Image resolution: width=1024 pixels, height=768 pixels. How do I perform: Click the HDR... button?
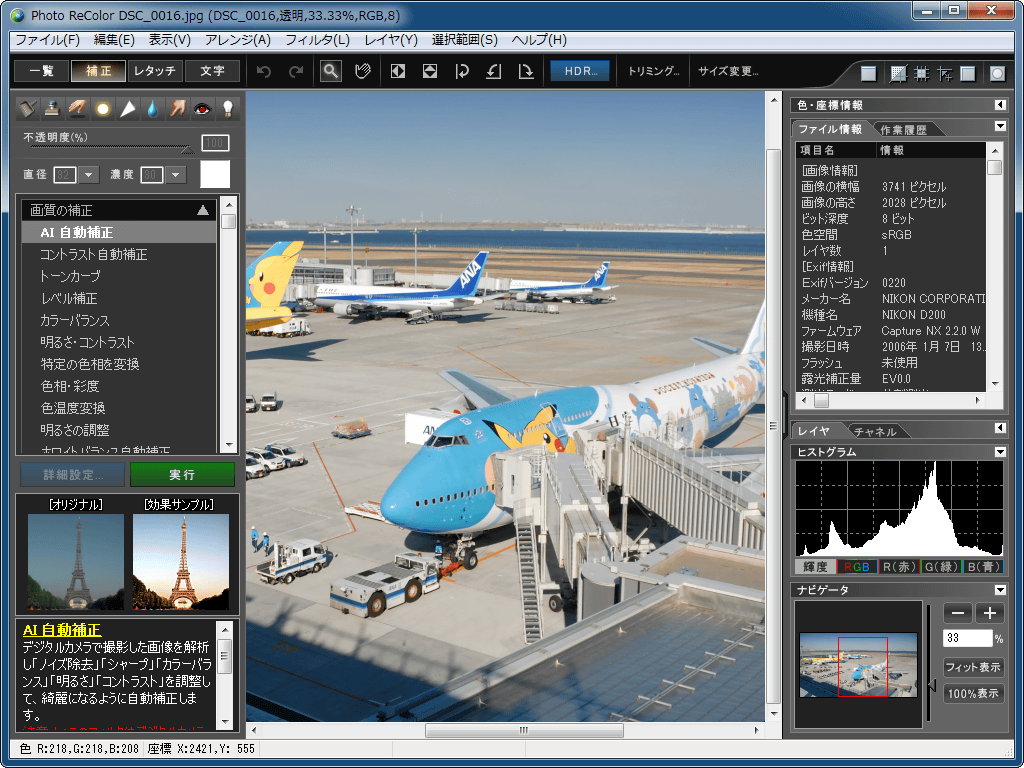tap(580, 71)
